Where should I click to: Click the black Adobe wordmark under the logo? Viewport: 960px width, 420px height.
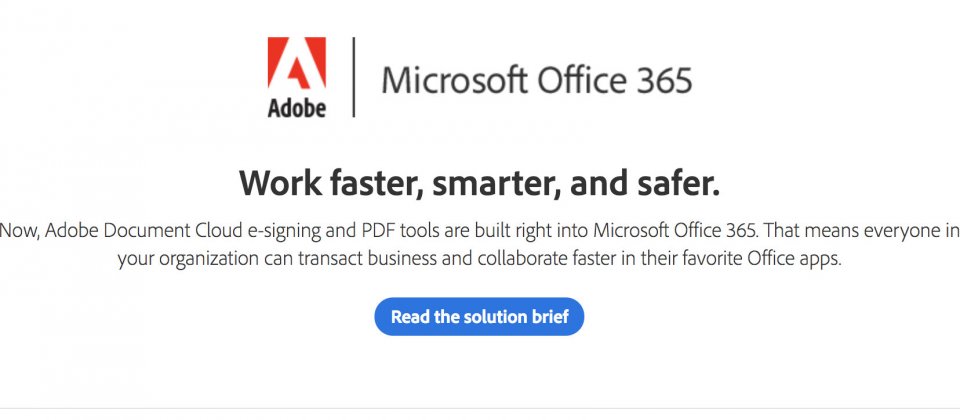(x=296, y=107)
